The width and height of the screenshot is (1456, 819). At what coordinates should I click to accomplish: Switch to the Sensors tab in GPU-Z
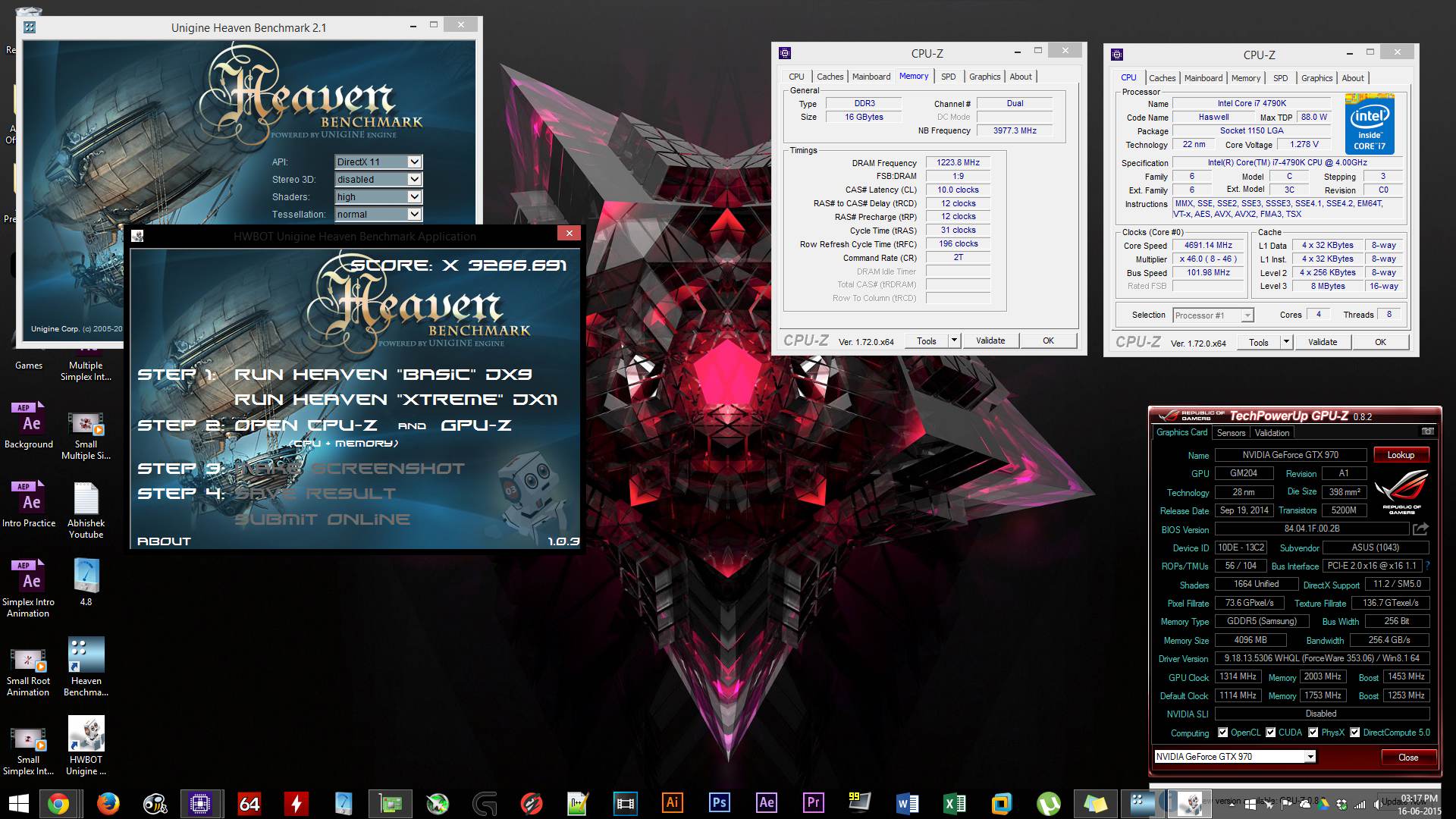[1231, 433]
